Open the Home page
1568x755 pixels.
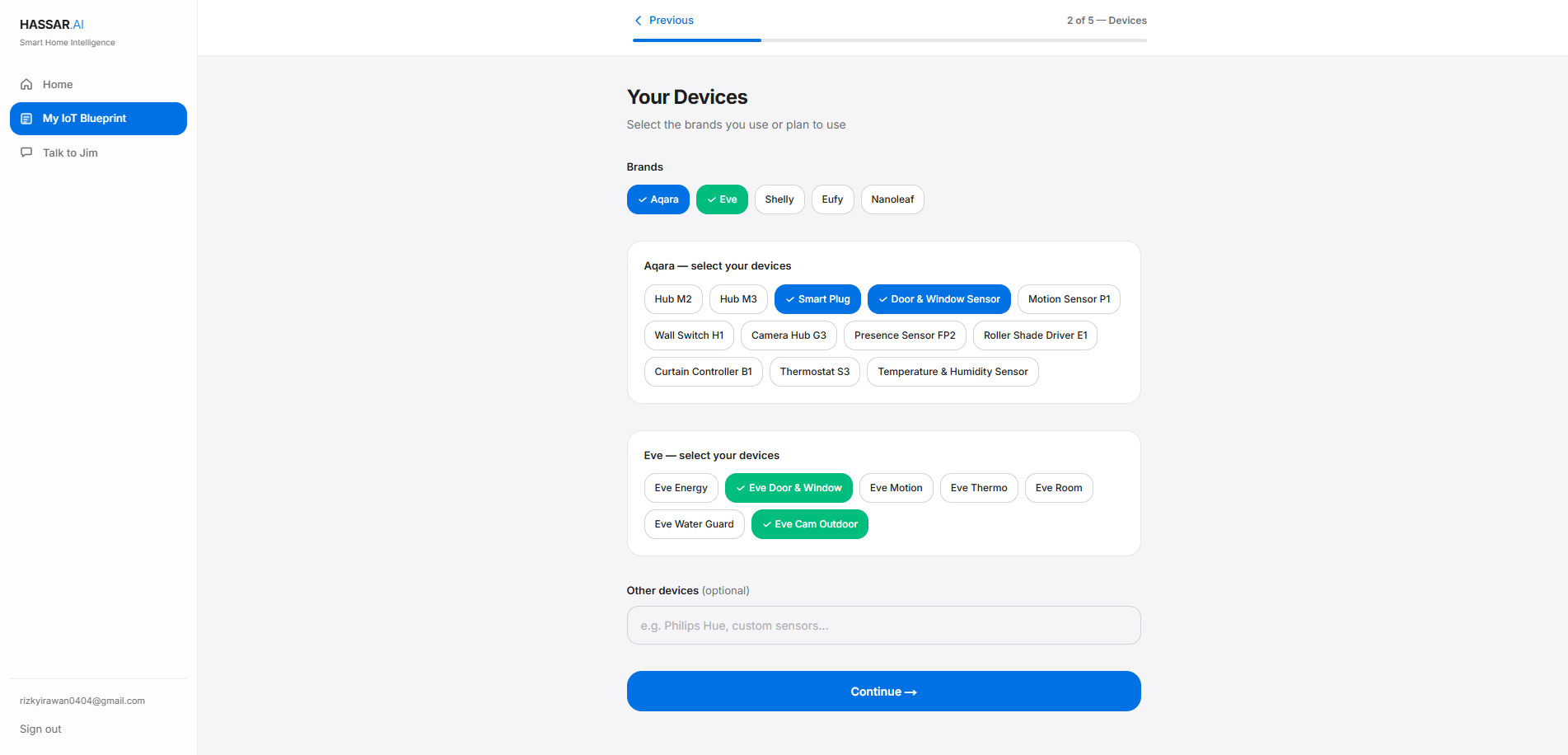(98, 84)
